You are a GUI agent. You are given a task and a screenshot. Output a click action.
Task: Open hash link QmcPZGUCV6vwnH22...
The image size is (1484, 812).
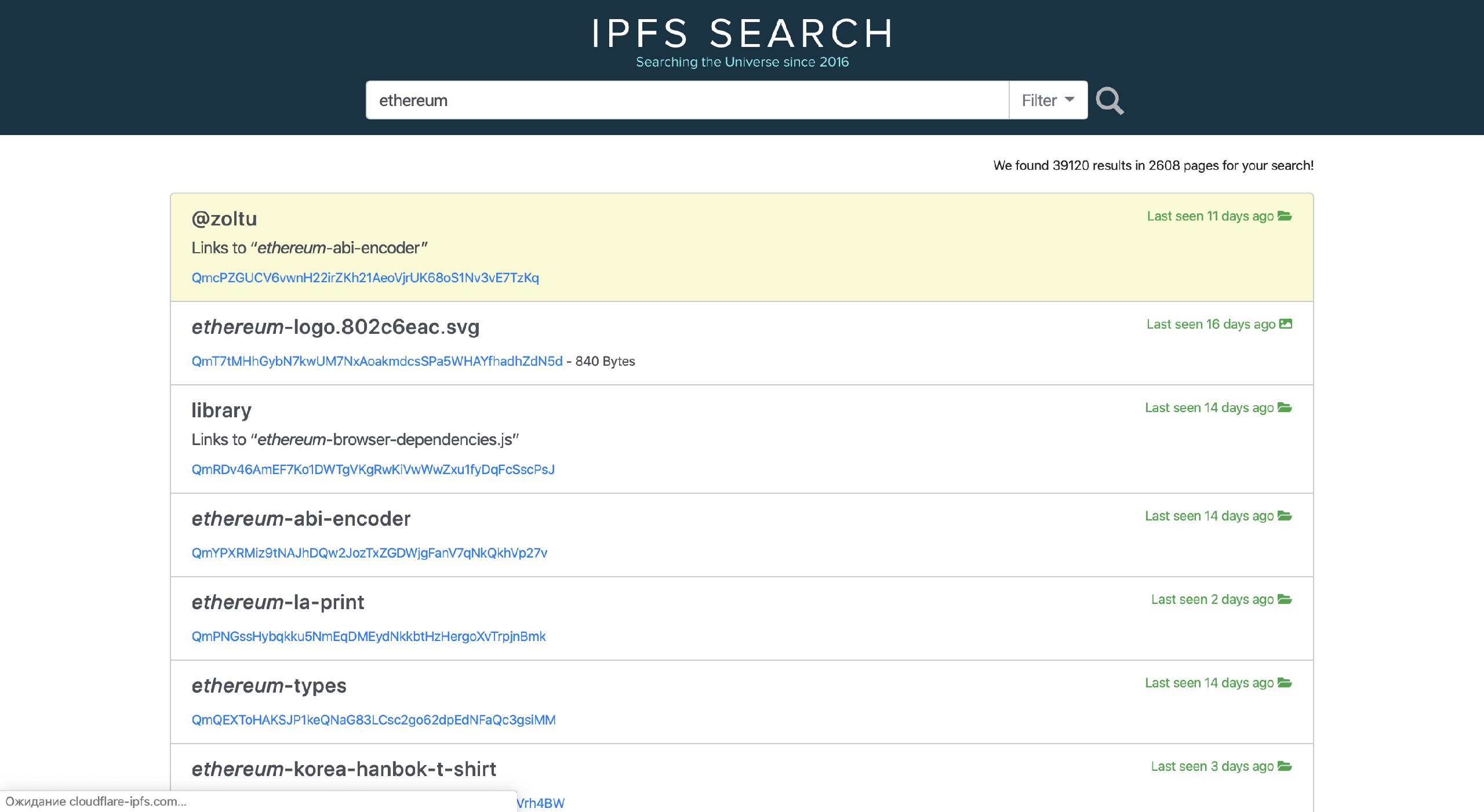(x=365, y=278)
